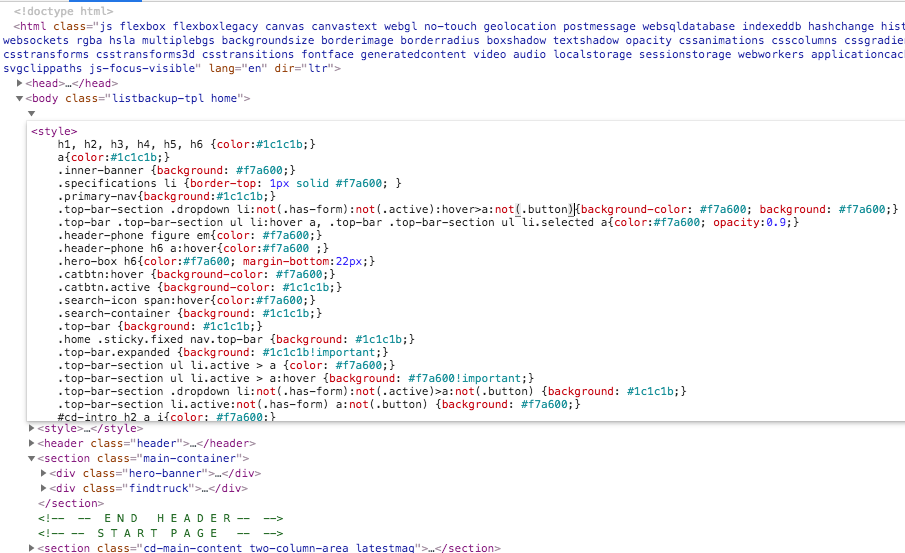Expand the head element node
This screenshot has width=905, height=553.
[20, 83]
